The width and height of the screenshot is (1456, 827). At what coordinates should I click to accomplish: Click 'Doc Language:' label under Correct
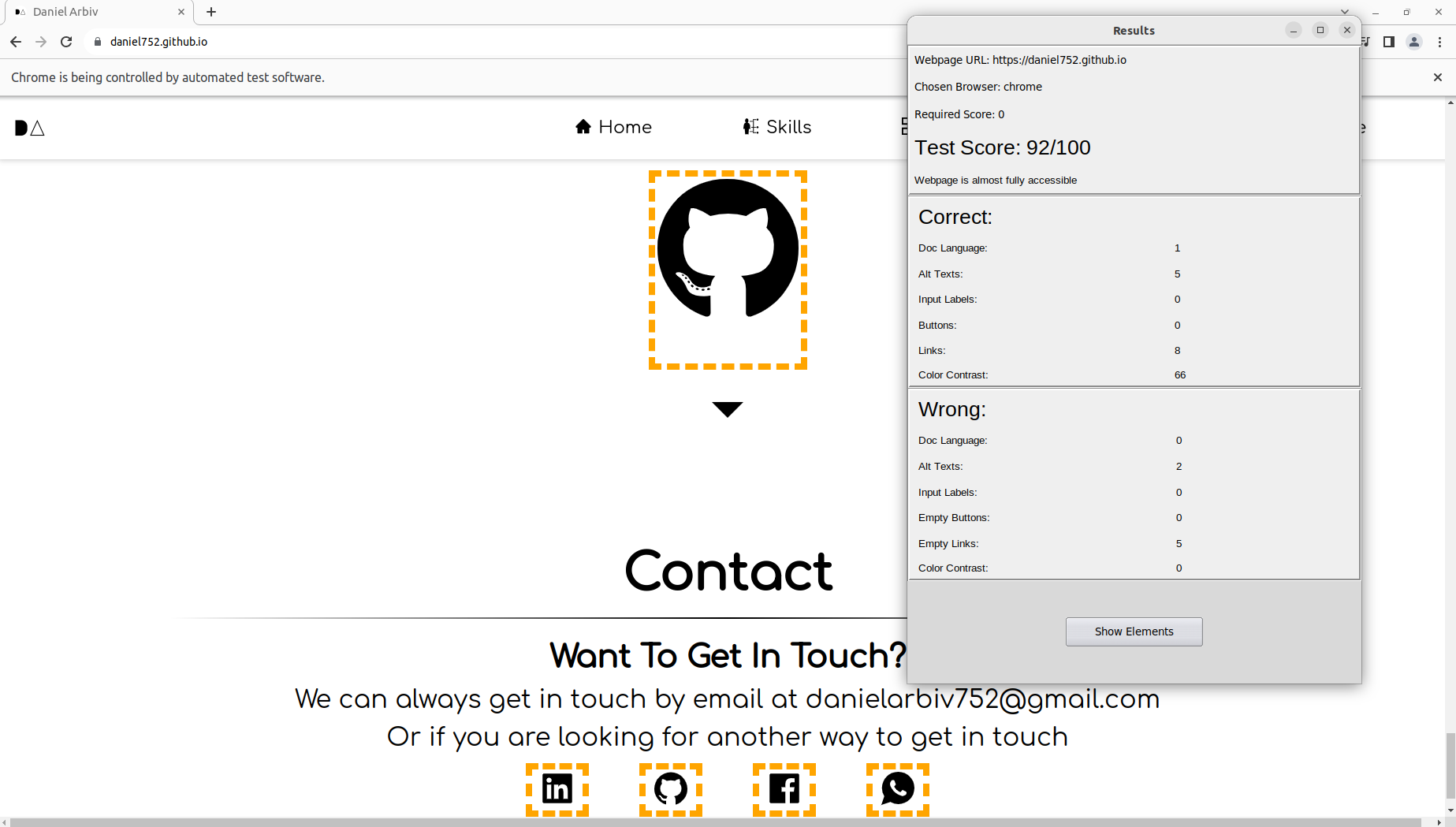(x=952, y=248)
